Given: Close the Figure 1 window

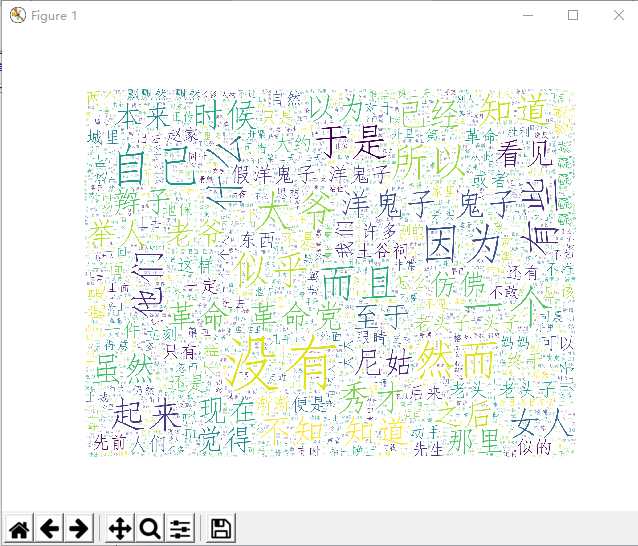Looking at the screenshot, I should pyautogui.click(x=618, y=15).
